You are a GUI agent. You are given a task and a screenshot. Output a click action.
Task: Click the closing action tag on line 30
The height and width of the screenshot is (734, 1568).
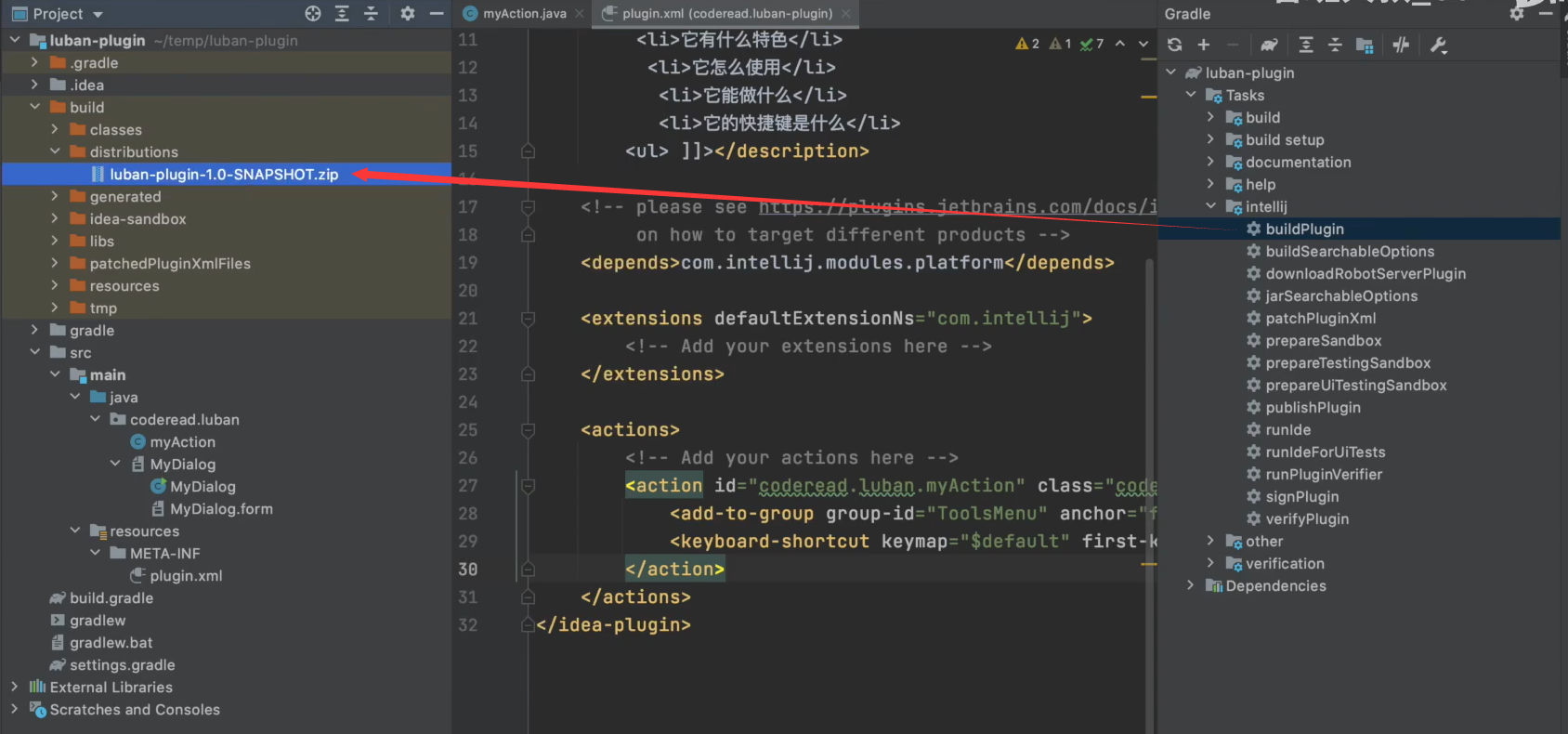click(x=674, y=569)
